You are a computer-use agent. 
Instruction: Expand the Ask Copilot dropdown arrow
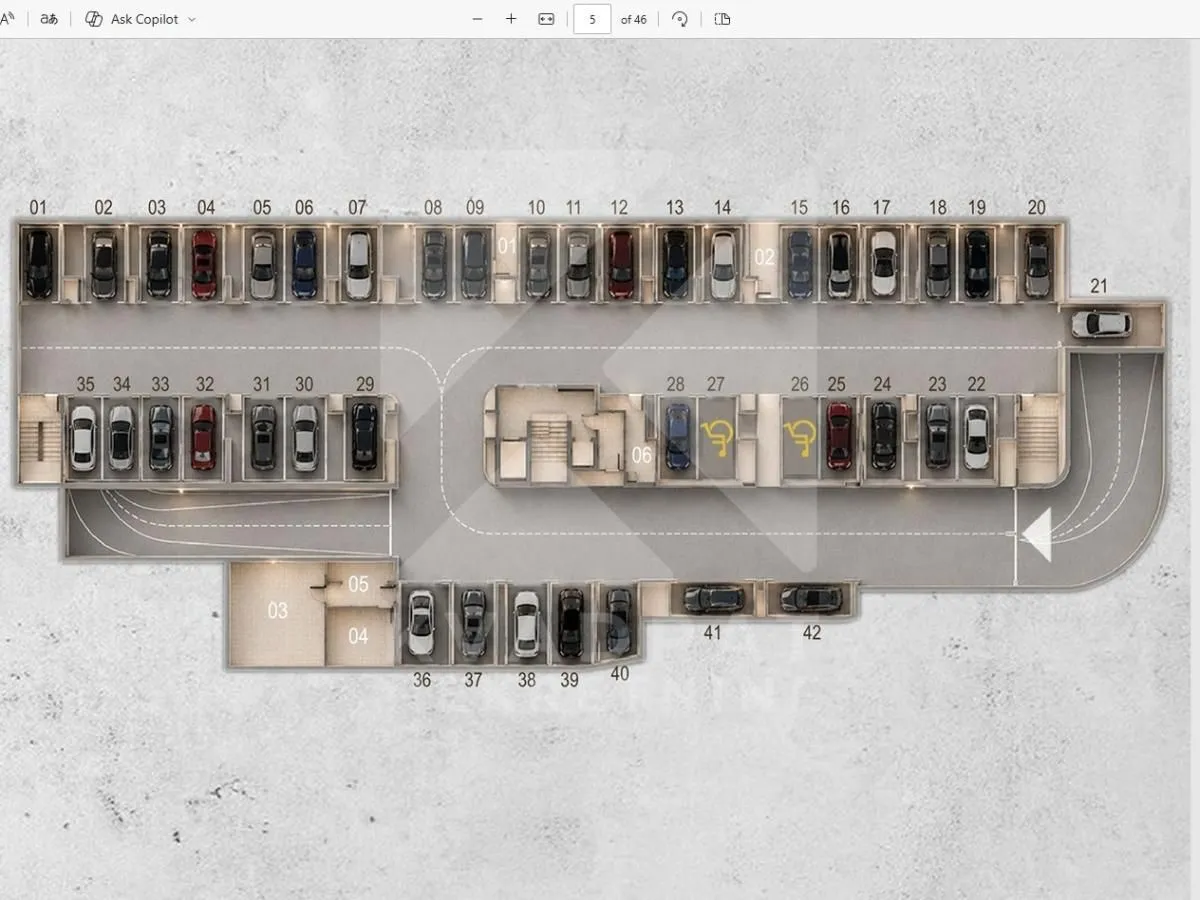[x=192, y=19]
